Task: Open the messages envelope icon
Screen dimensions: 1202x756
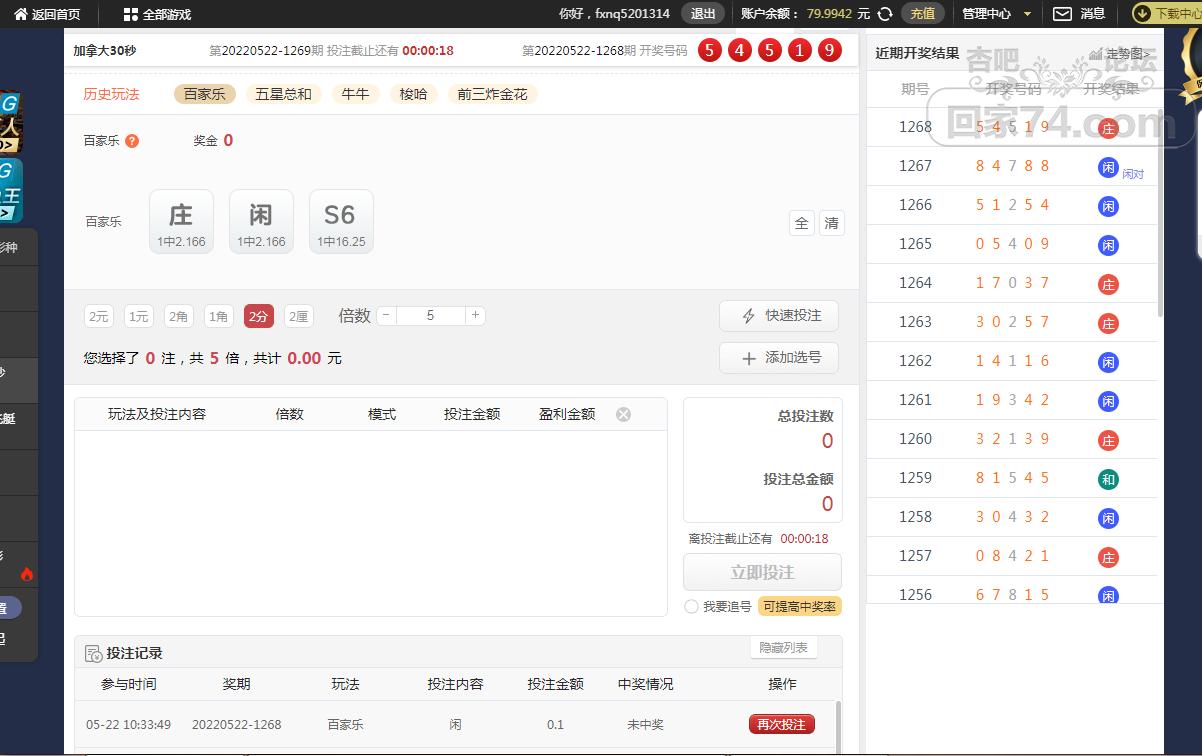Action: (1062, 14)
